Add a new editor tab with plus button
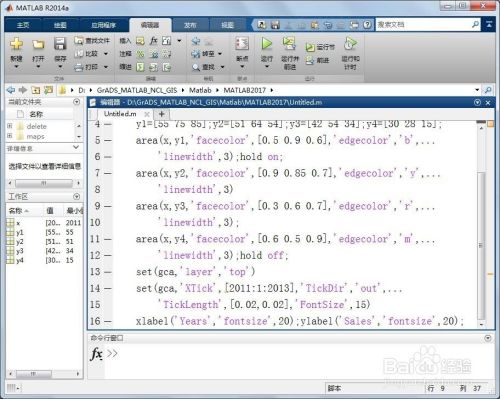The width and height of the screenshot is (500, 399). (162, 114)
